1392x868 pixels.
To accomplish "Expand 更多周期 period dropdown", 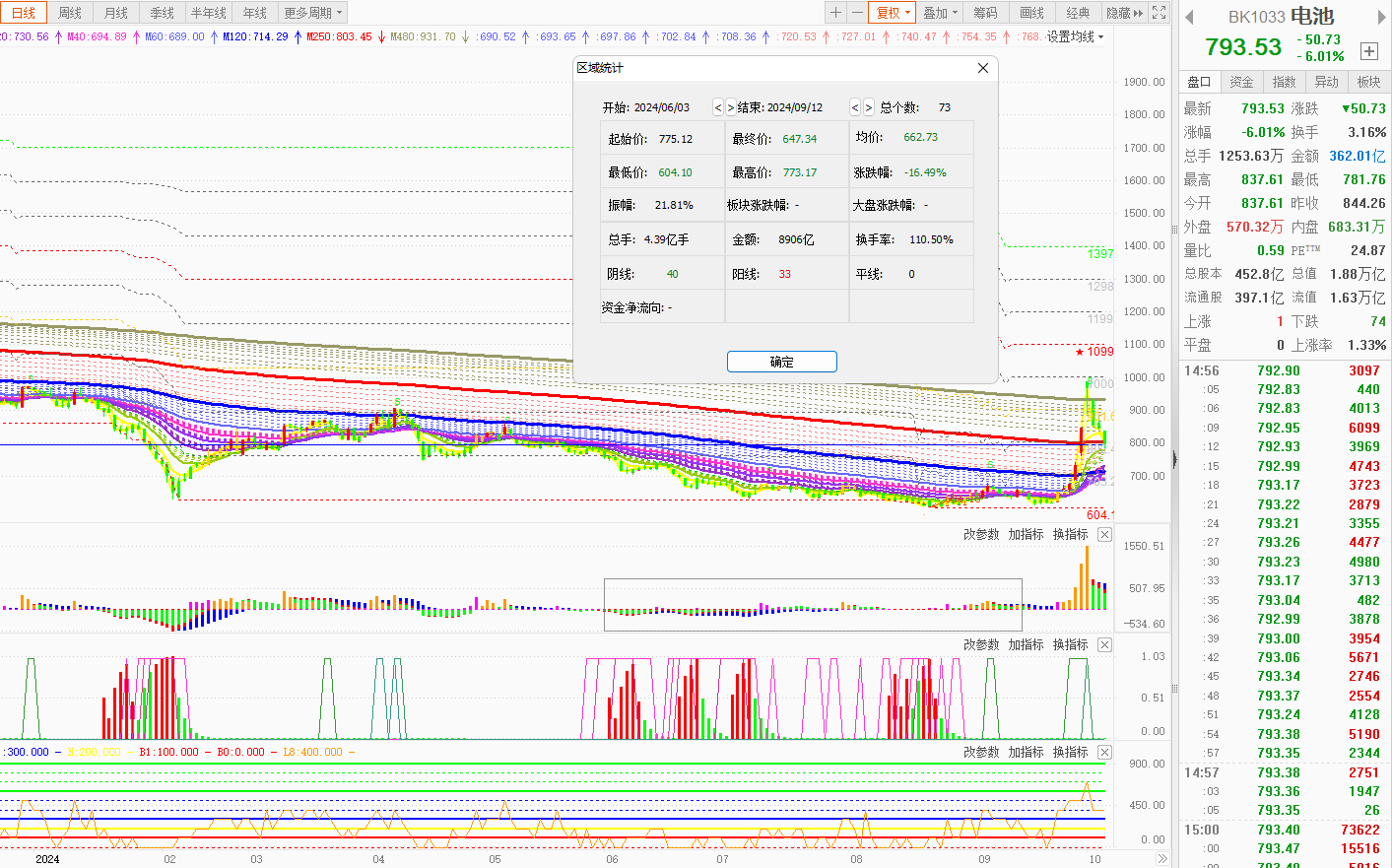I will 313,13.
